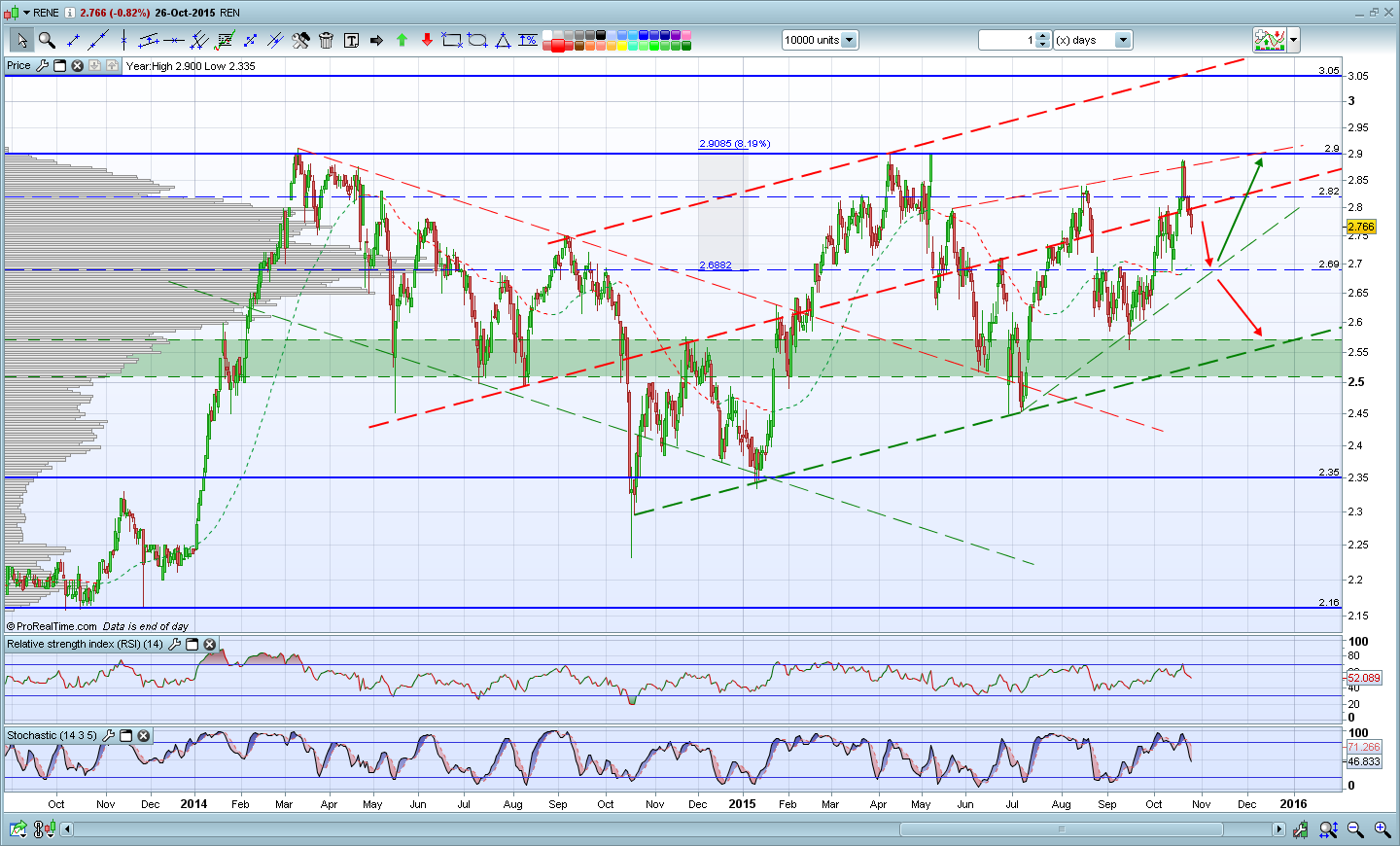The width and height of the screenshot is (1400, 846).
Task: Select the percent measurement tool
Action: (528, 40)
